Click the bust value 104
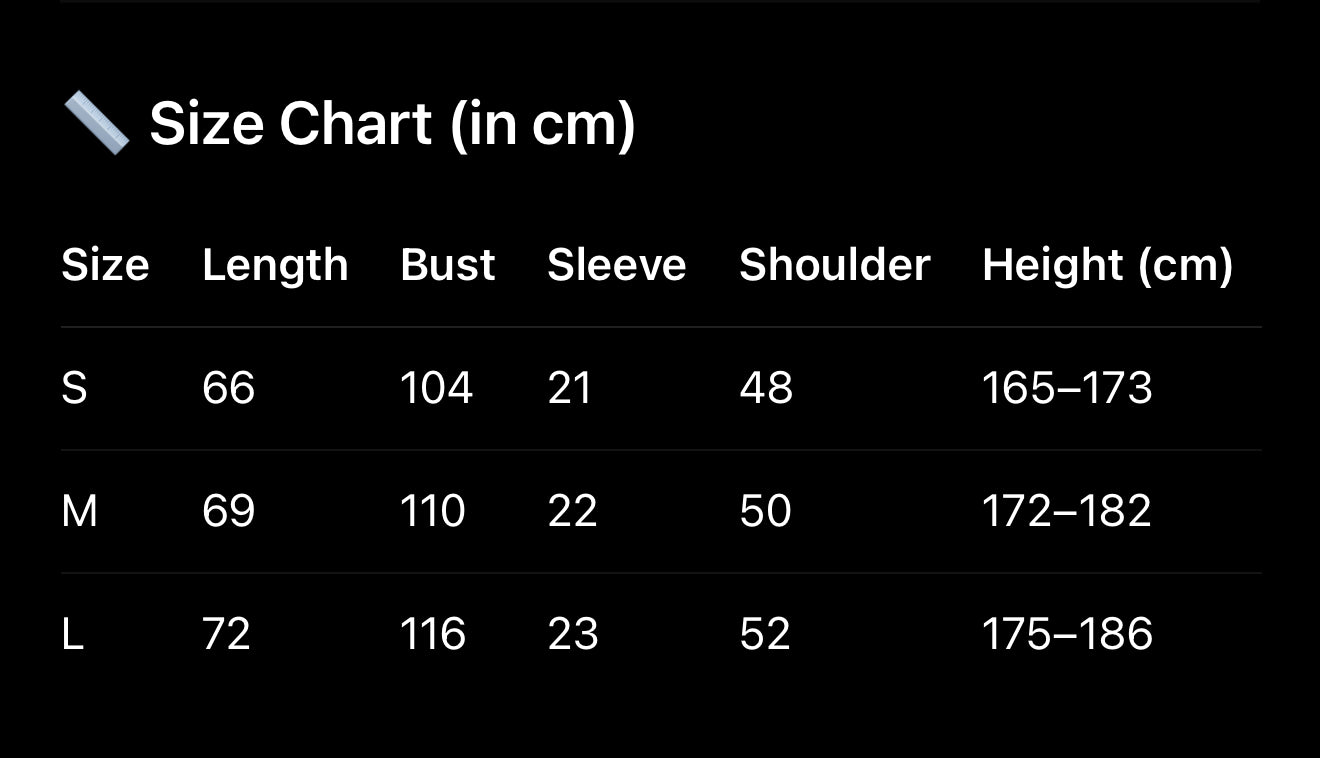Viewport: 1320px width, 758px height. [x=437, y=388]
